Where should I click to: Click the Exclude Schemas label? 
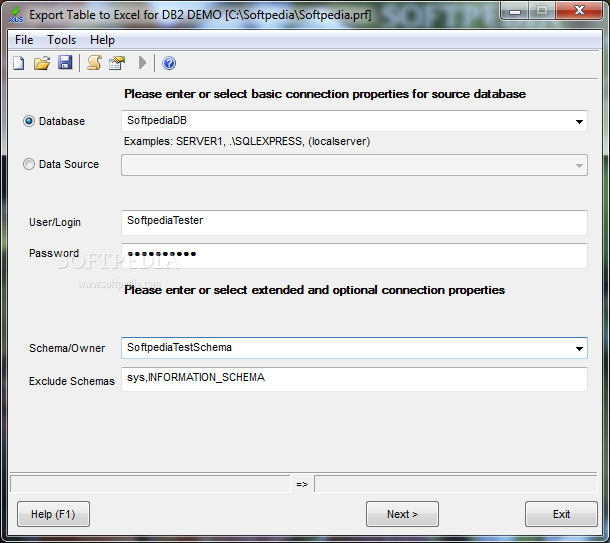[x=72, y=381]
